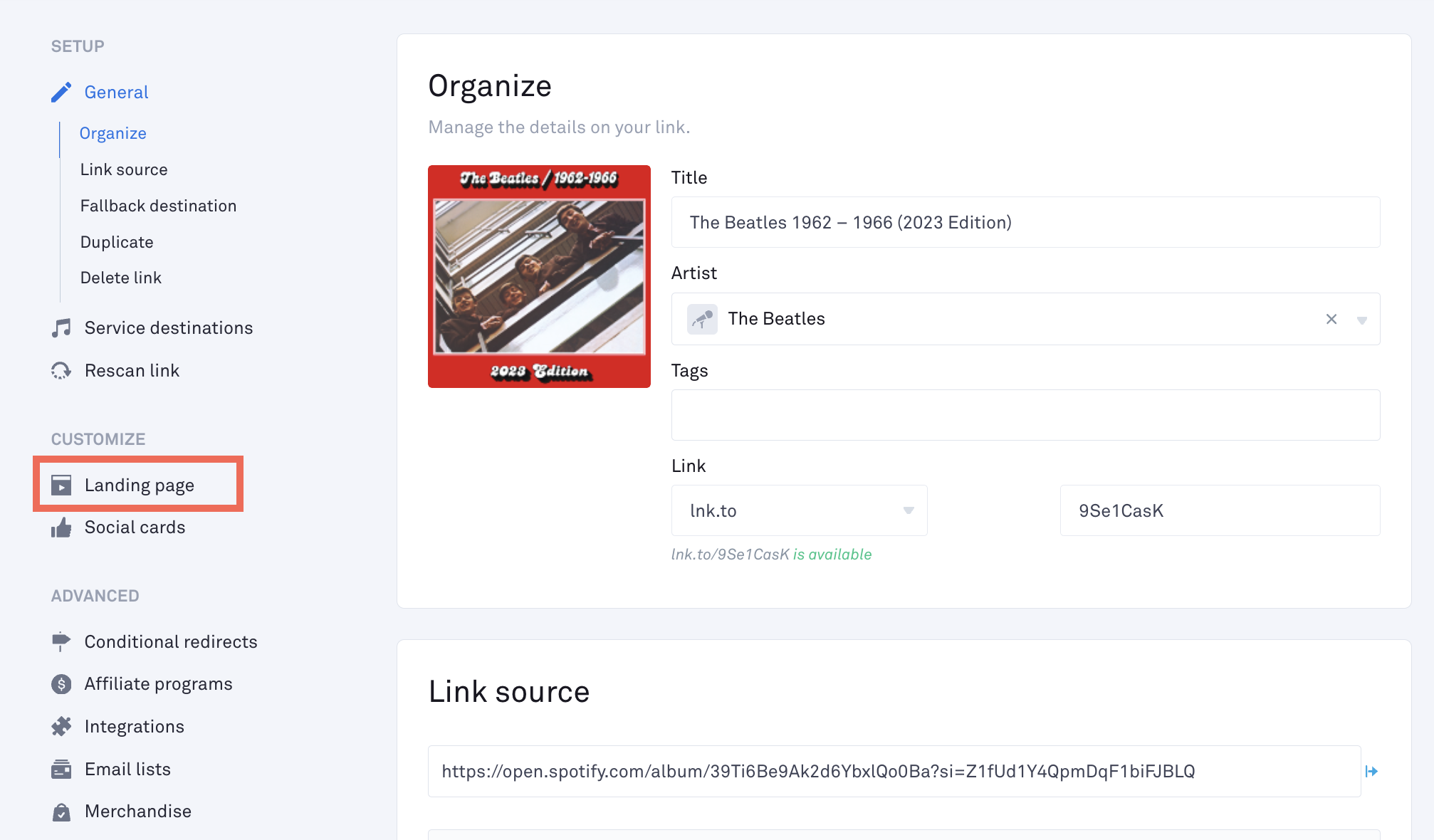Click the microphone artist icon beside The Beatles
Image resolution: width=1434 pixels, height=840 pixels.
[702, 319]
